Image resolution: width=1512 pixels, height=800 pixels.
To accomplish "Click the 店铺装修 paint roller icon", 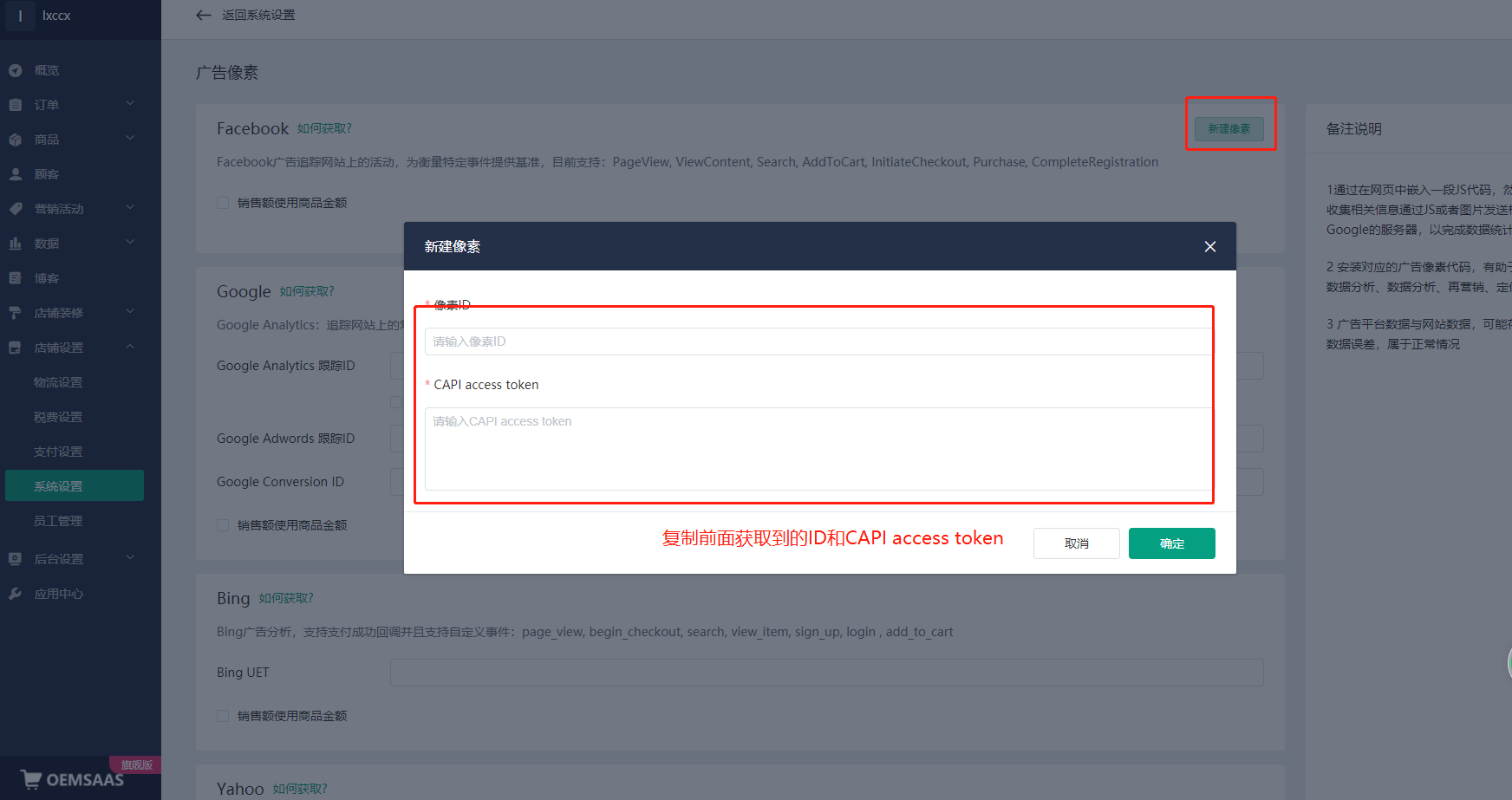I will point(15,313).
